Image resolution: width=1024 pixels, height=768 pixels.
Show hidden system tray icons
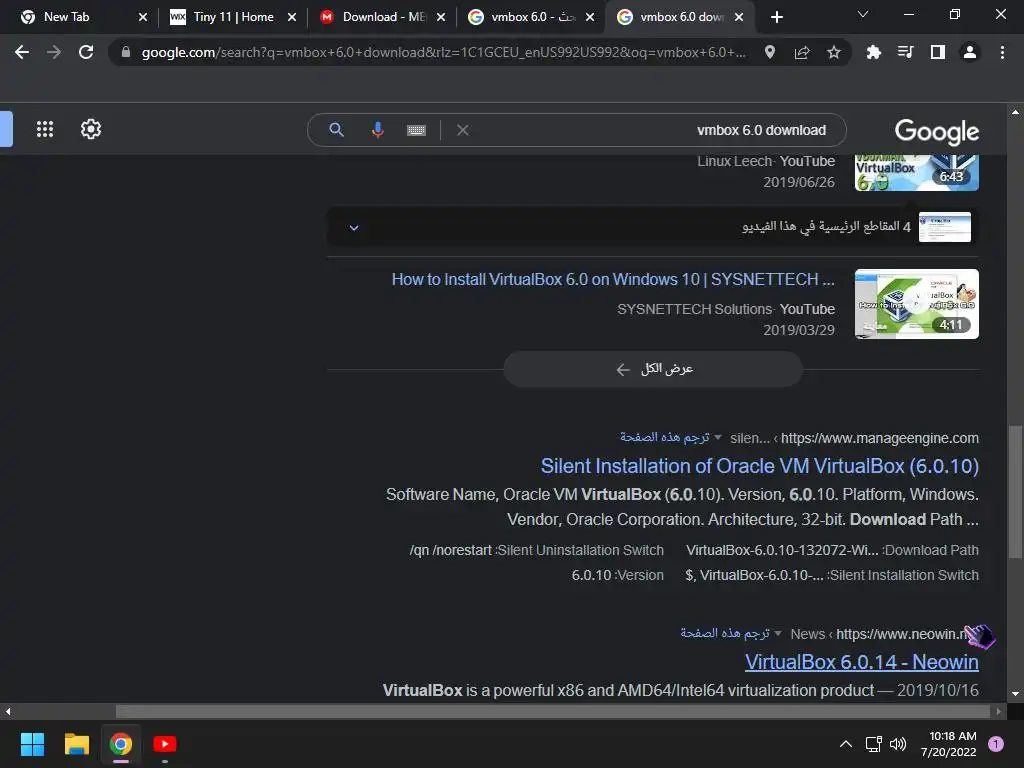[846, 744]
